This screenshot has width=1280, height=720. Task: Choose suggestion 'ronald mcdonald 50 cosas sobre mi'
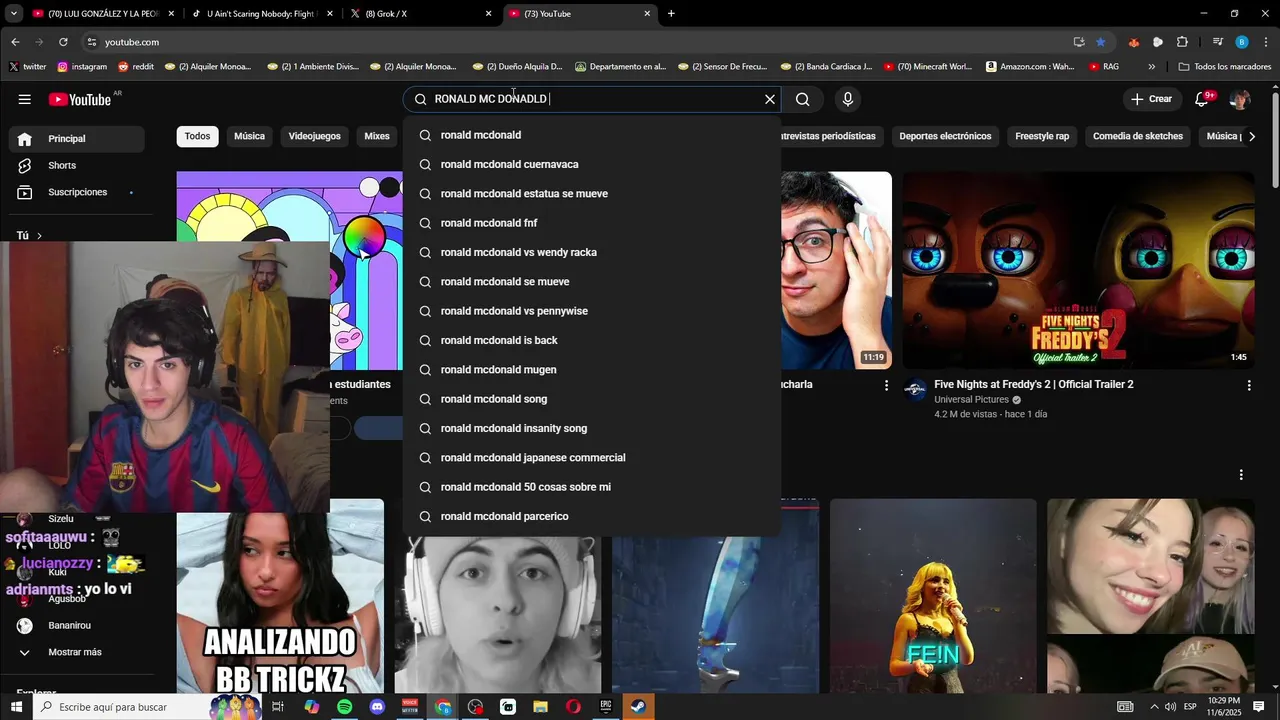tap(592, 487)
